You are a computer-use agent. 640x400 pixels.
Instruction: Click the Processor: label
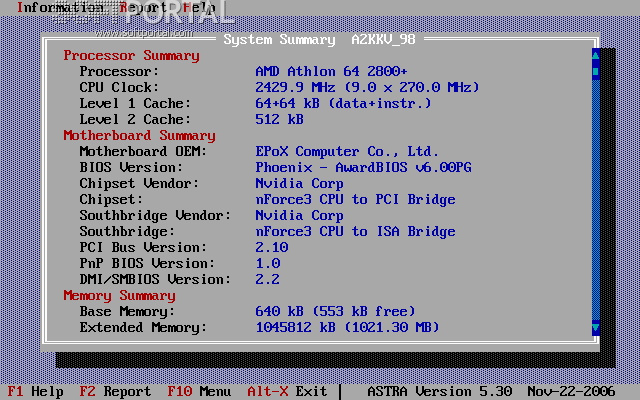[119, 71]
